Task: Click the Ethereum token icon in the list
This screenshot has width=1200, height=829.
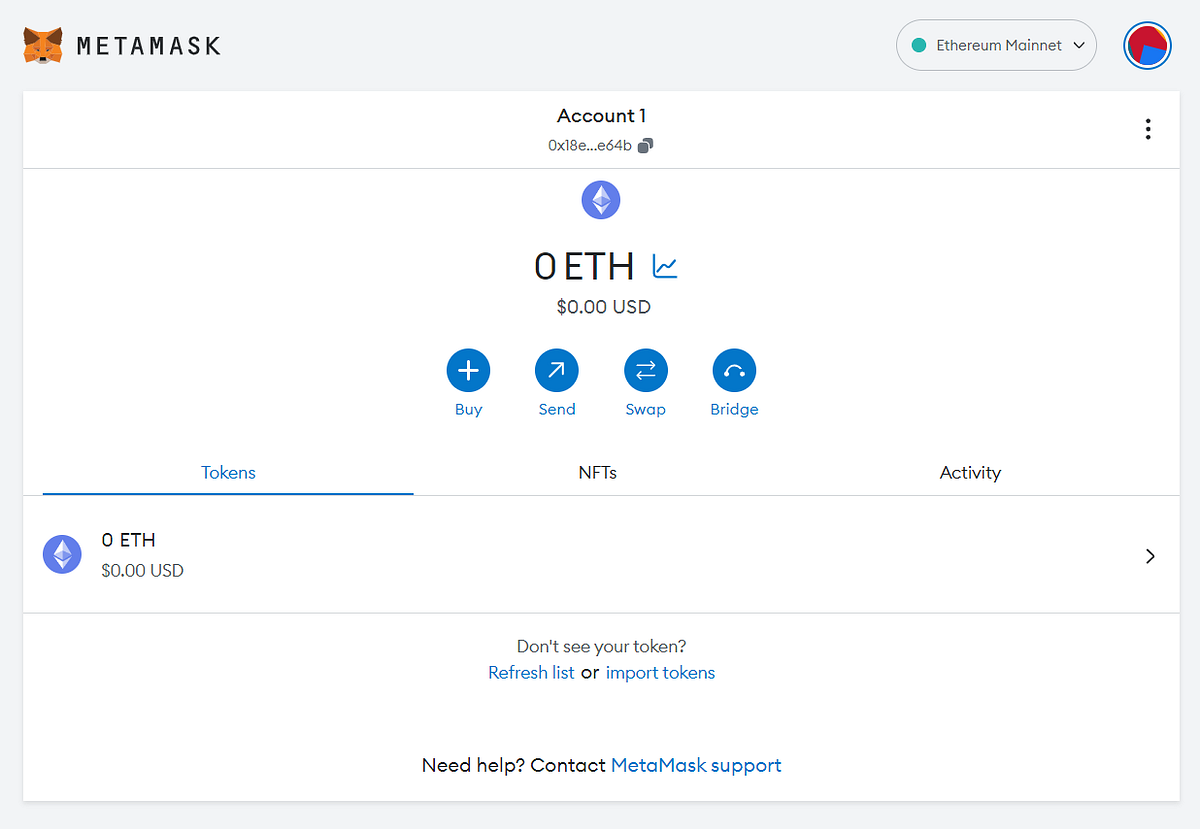Action: [x=62, y=554]
